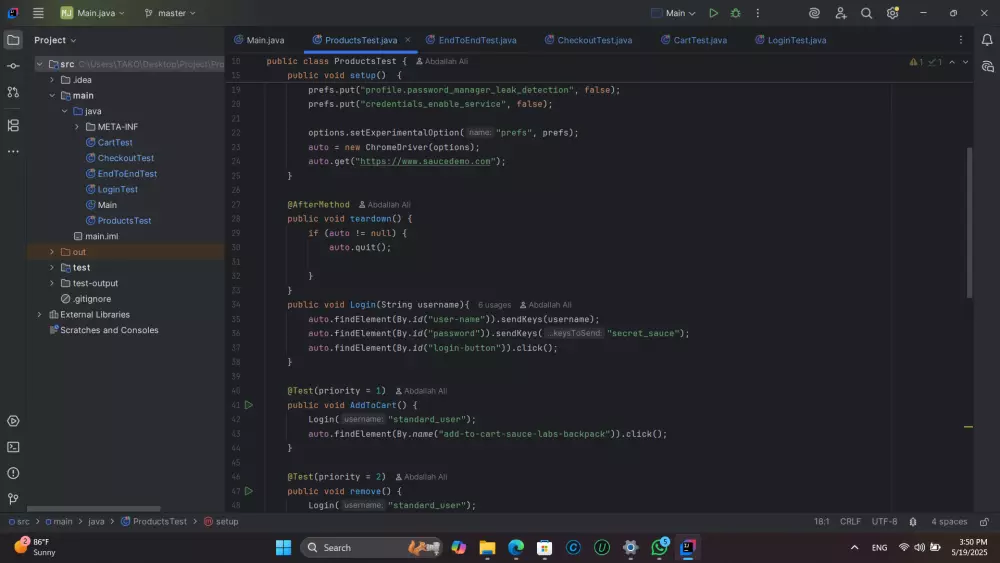Viewport: 1000px width, 563px height.
Task: Open Commit tool window
Action: coord(13,66)
